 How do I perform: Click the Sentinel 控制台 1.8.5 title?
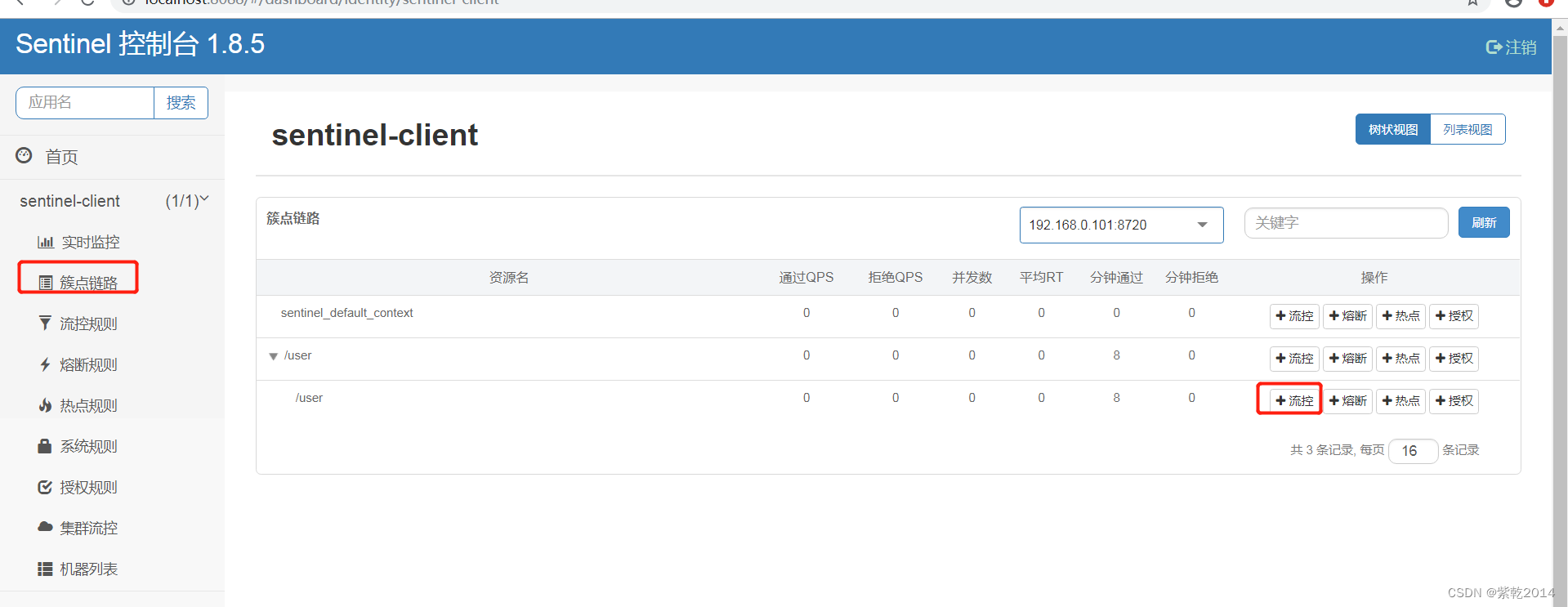(x=140, y=44)
